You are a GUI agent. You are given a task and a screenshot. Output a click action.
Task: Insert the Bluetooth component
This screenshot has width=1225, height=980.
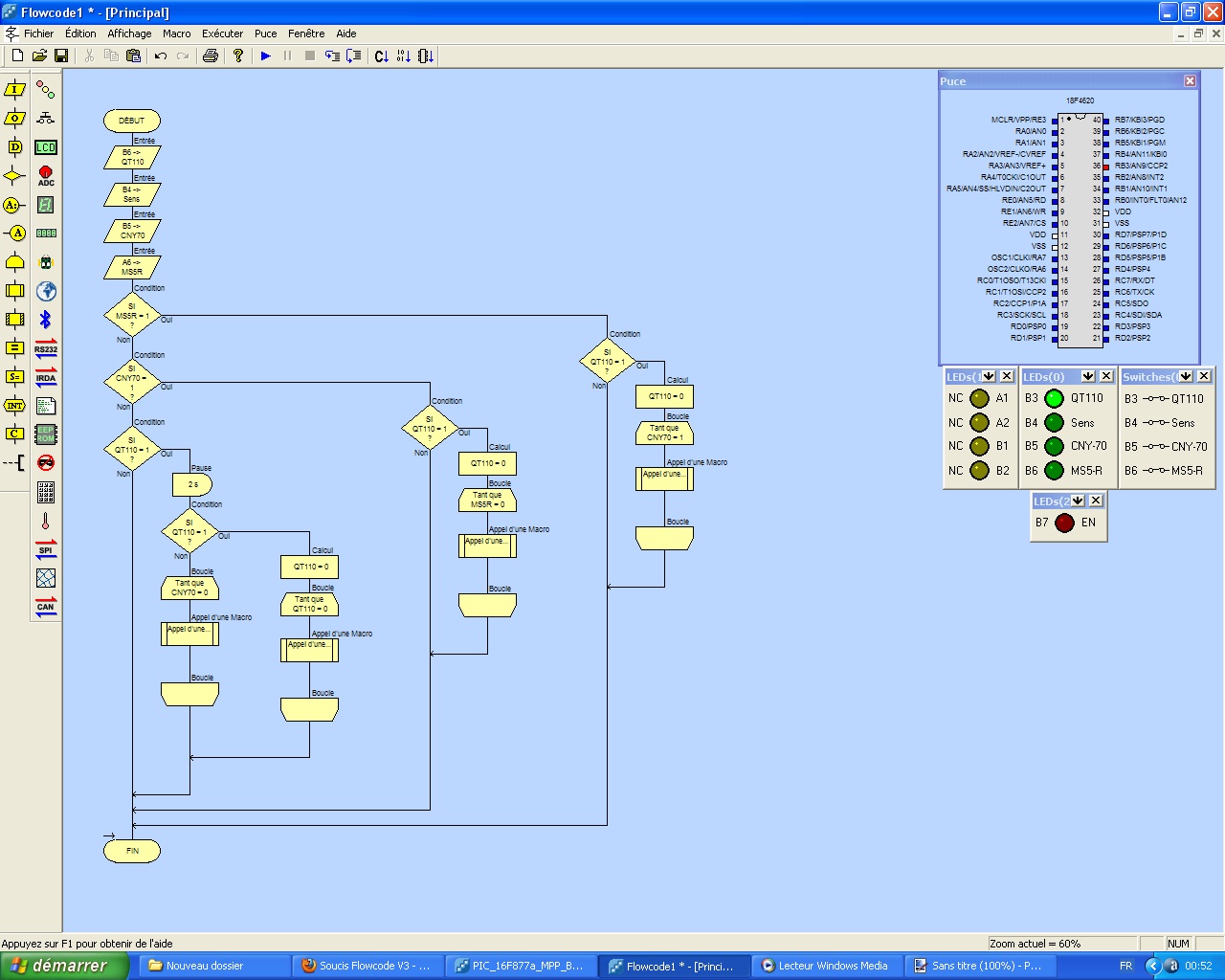(x=46, y=320)
